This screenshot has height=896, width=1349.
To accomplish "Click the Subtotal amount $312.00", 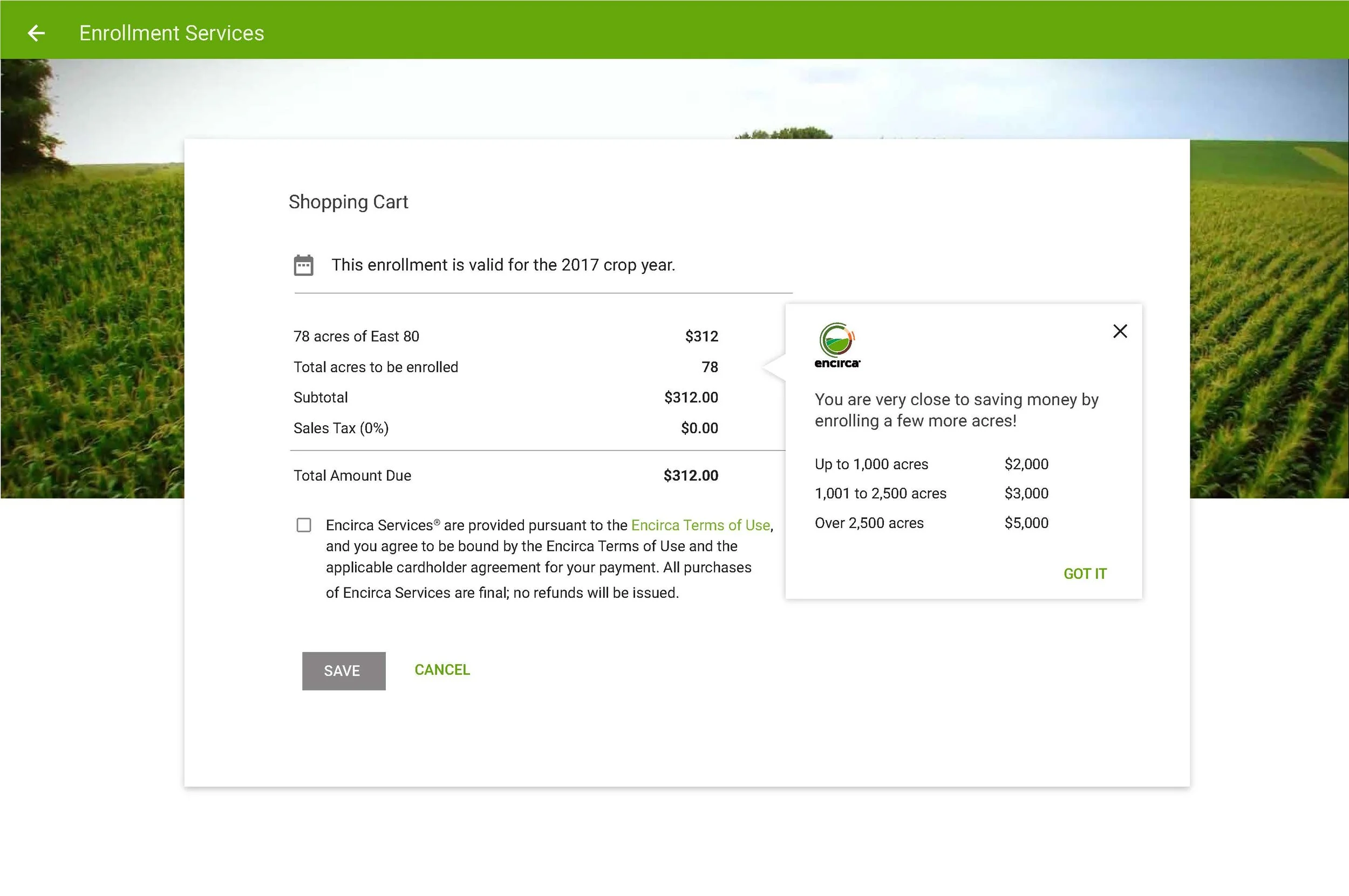I will pyautogui.click(x=691, y=398).
